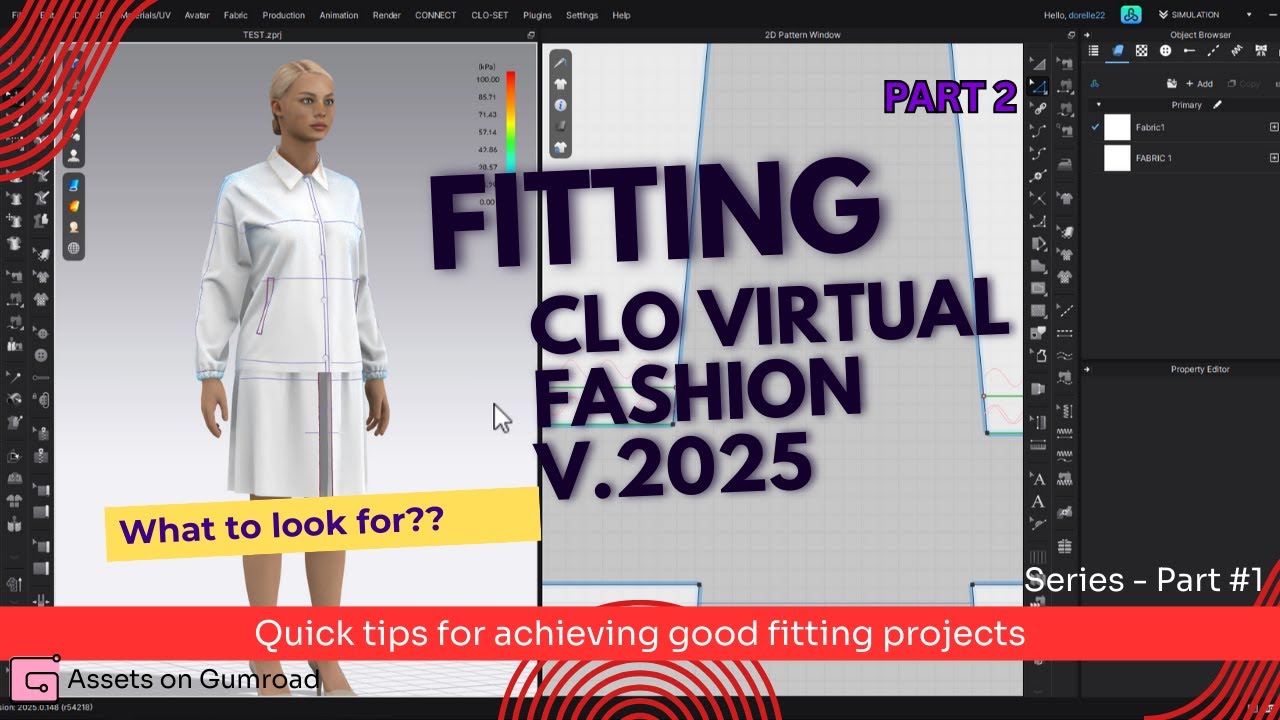Open the Render menu
This screenshot has height=720, width=1280.
(387, 15)
